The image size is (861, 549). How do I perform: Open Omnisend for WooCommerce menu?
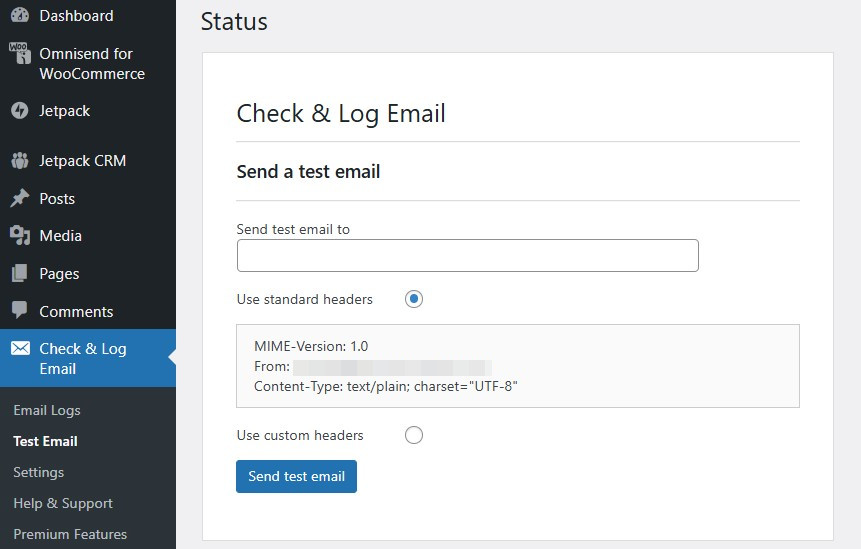coord(92,64)
